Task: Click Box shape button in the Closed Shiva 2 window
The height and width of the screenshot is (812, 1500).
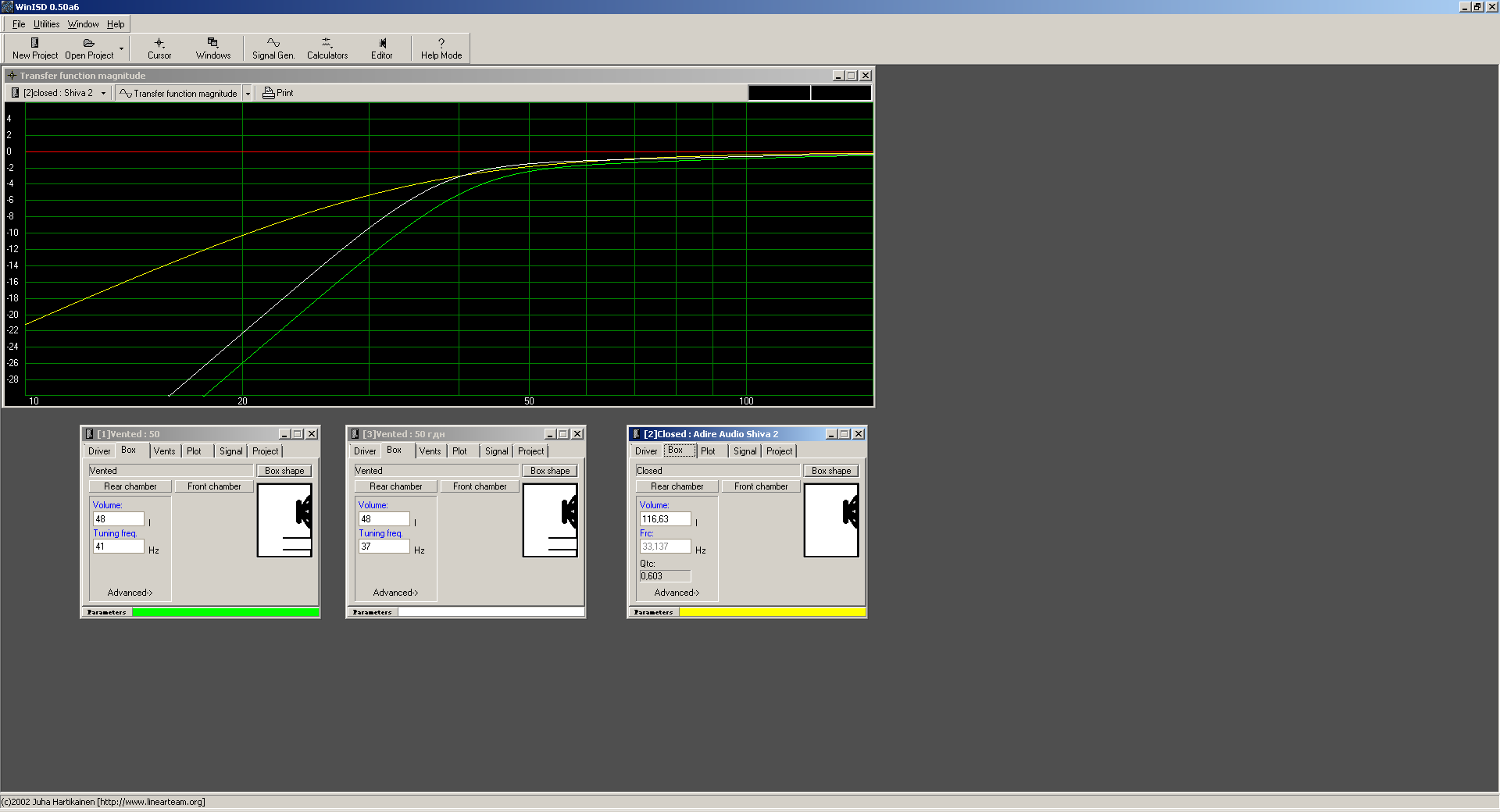Action: pyautogui.click(x=830, y=471)
